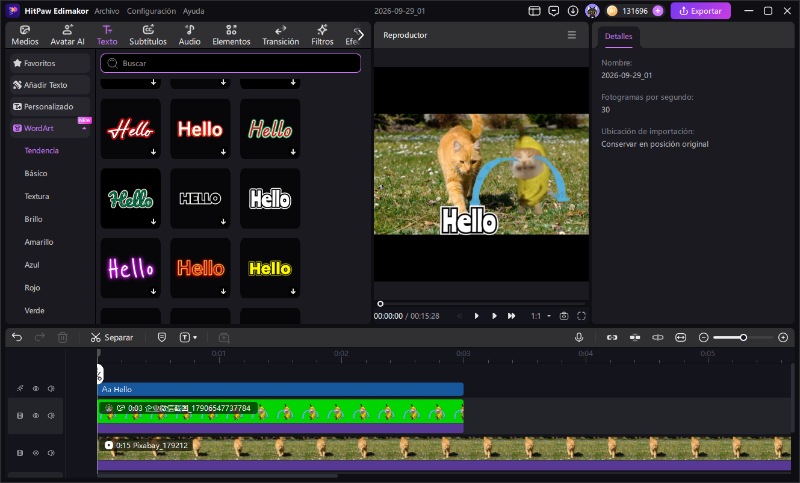Undo the last edit
Viewport: 800px width, 483px height.
17,337
